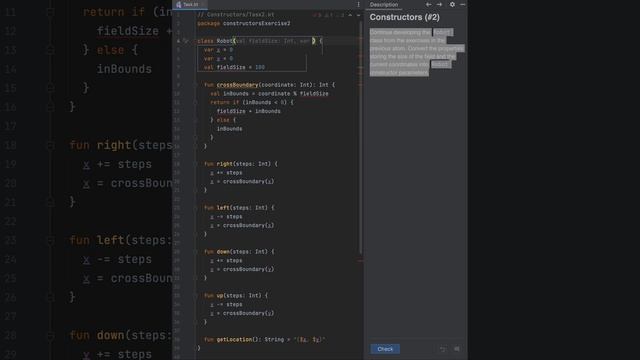Screen dimensions: 640x360
Task: Click the gutter icon beside class Robot
Action: tap(186, 41)
